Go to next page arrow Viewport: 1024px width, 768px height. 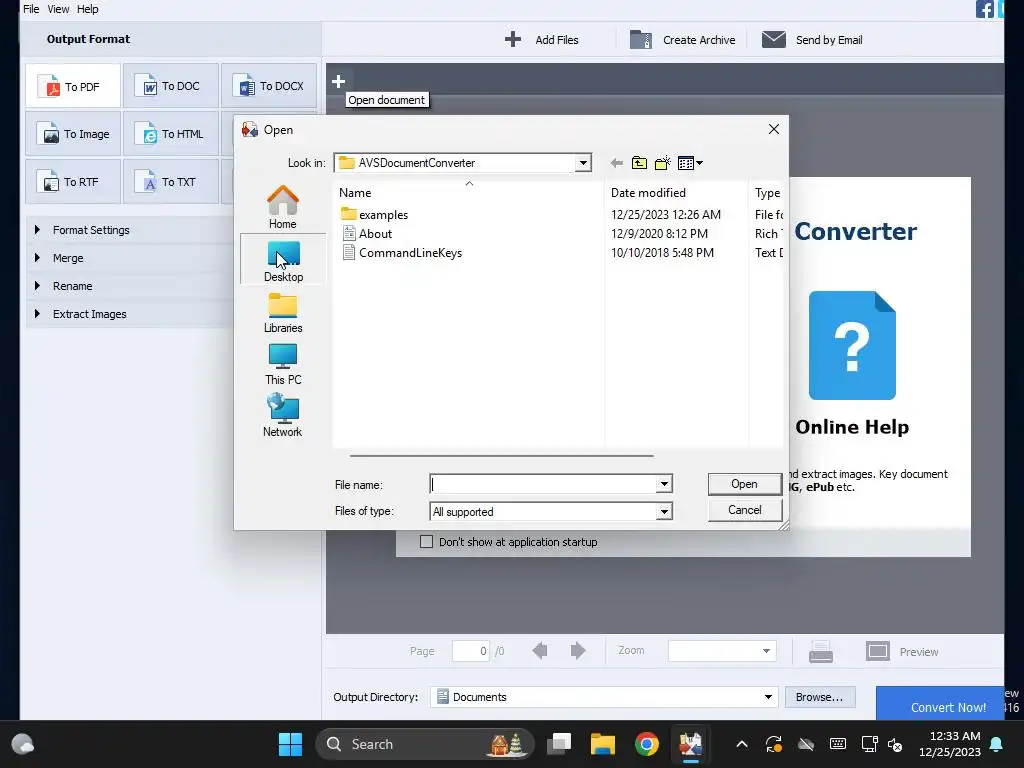[x=577, y=650]
